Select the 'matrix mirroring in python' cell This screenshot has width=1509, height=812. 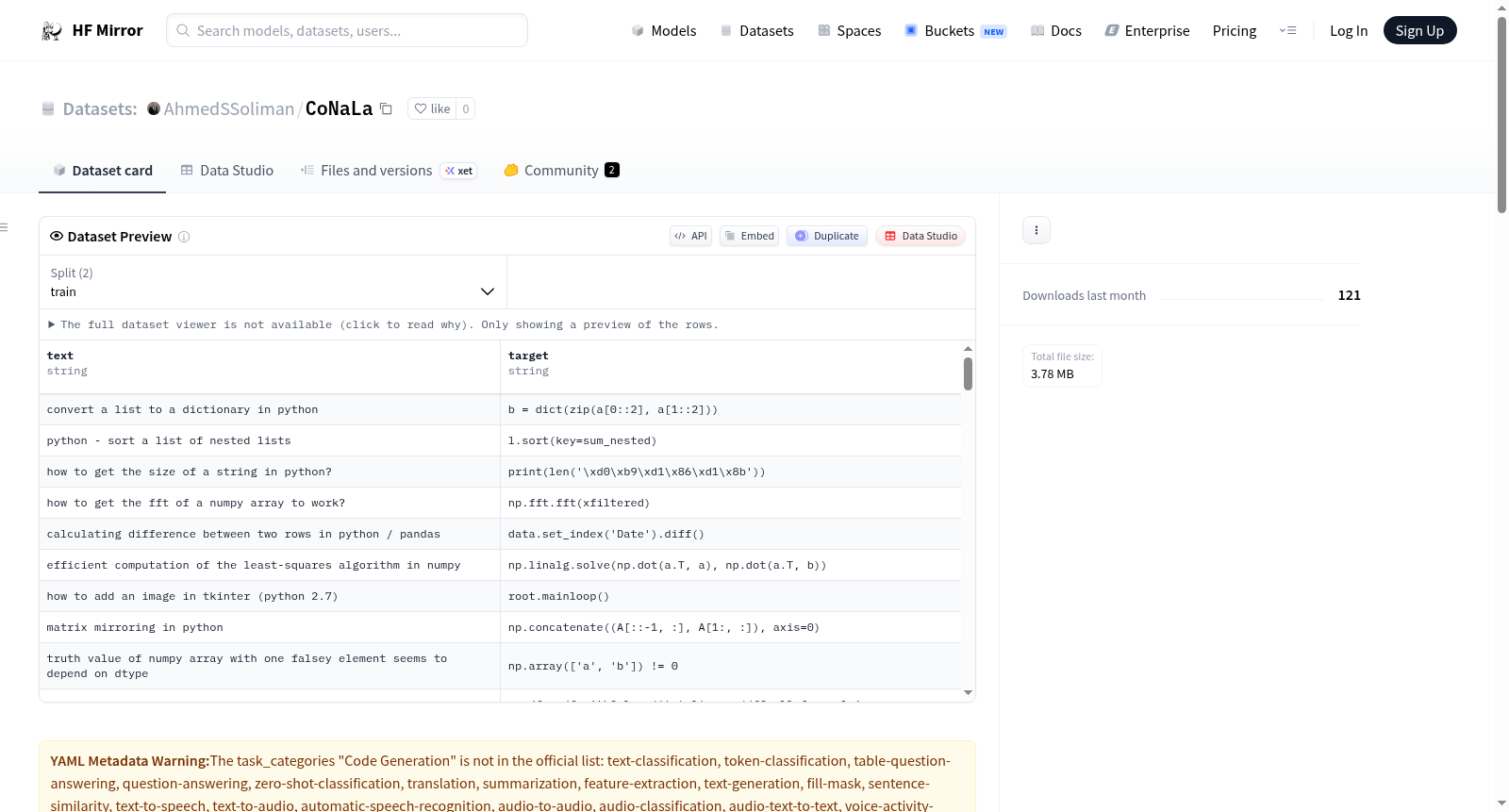(x=270, y=627)
